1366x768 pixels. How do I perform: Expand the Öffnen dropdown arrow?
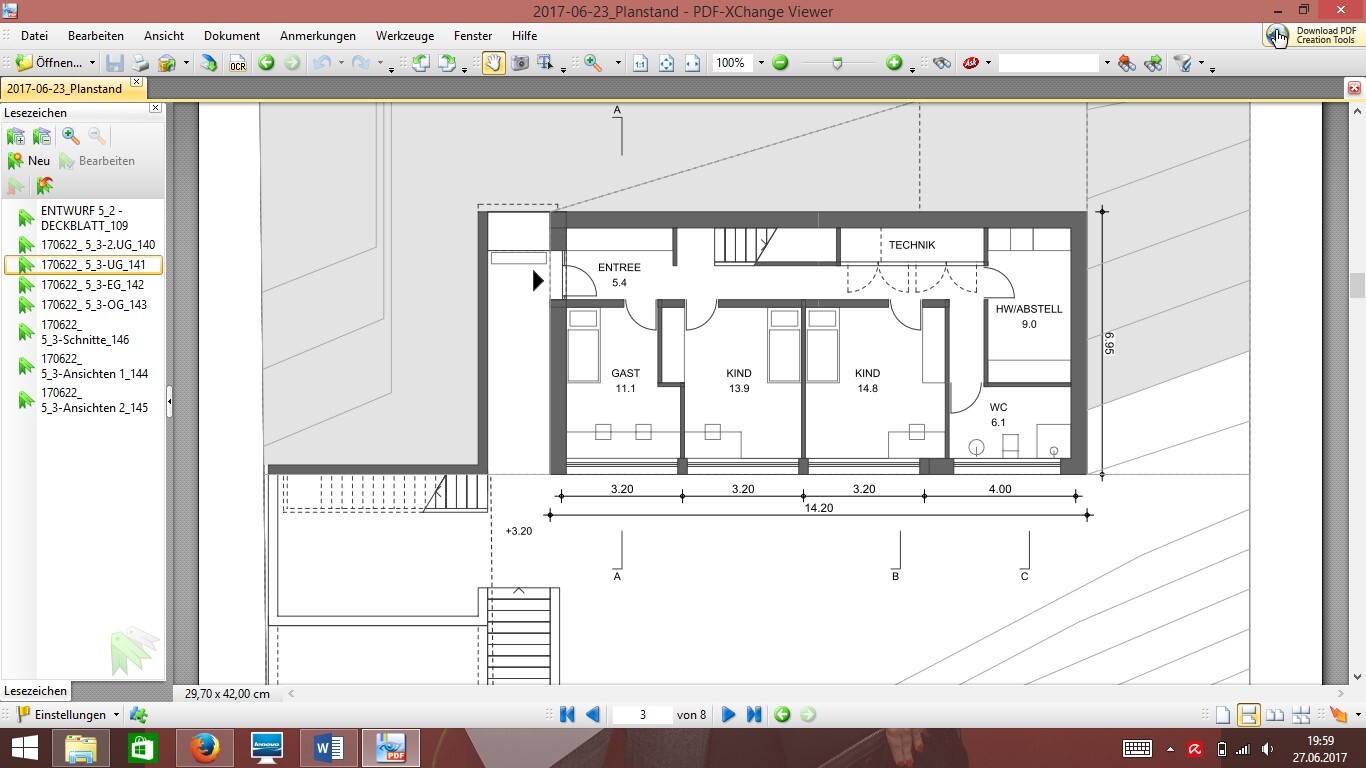click(x=92, y=63)
